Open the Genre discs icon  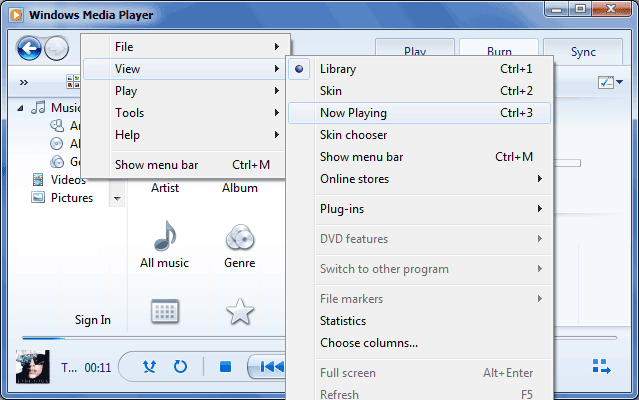240,237
